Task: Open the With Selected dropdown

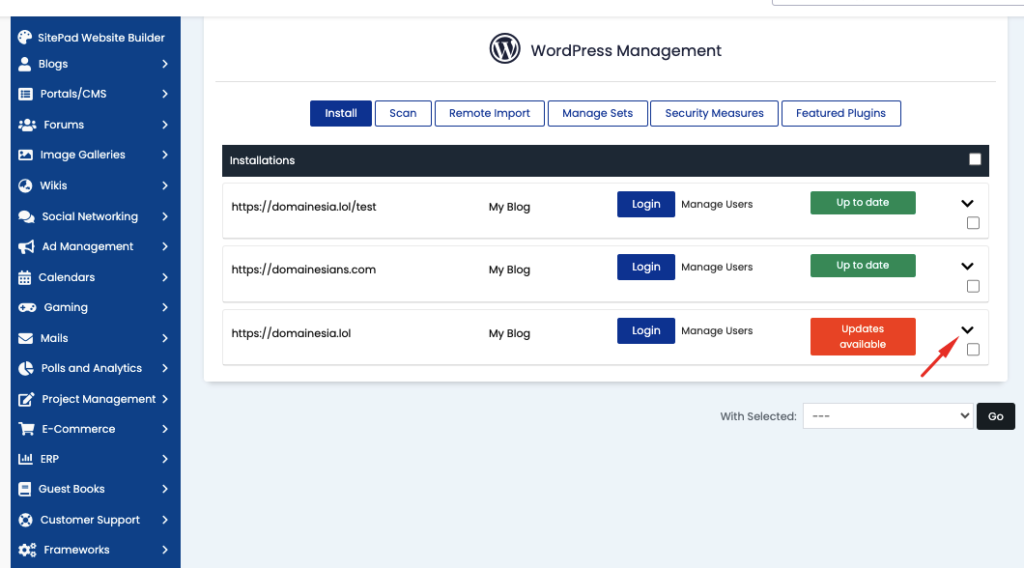Action: 888,416
